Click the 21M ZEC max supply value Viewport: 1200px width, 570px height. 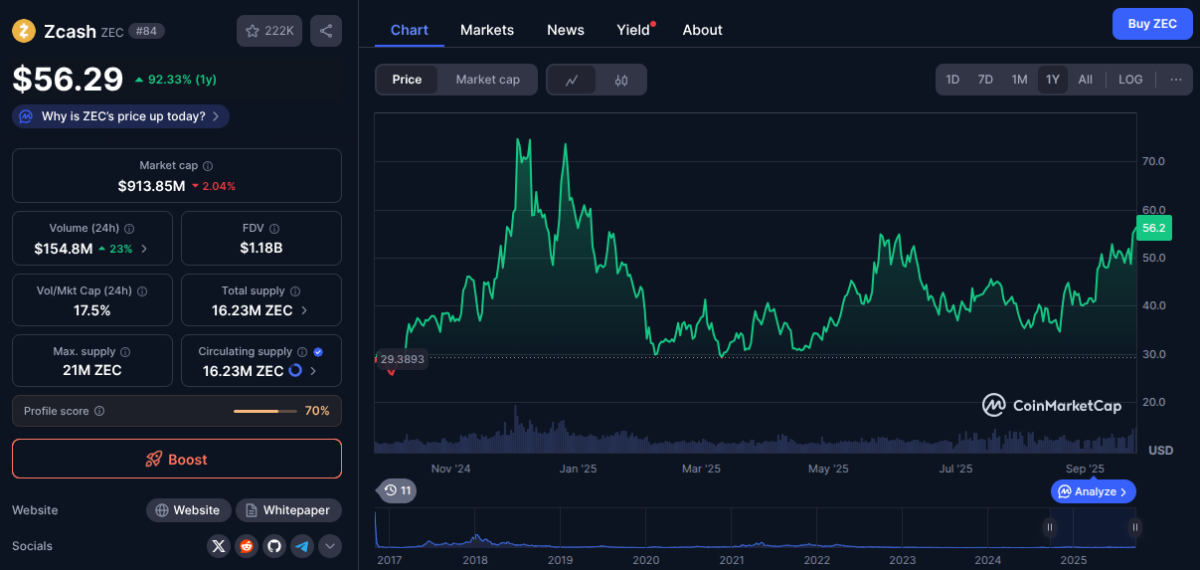pyautogui.click(x=92, y=370)
